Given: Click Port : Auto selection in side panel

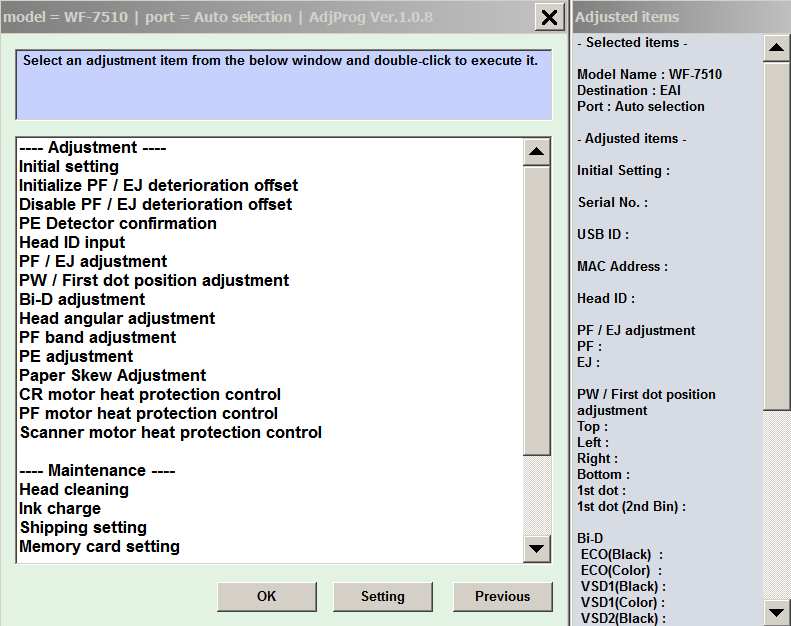Looking at the screenshot, I should [x=641, y=106].
